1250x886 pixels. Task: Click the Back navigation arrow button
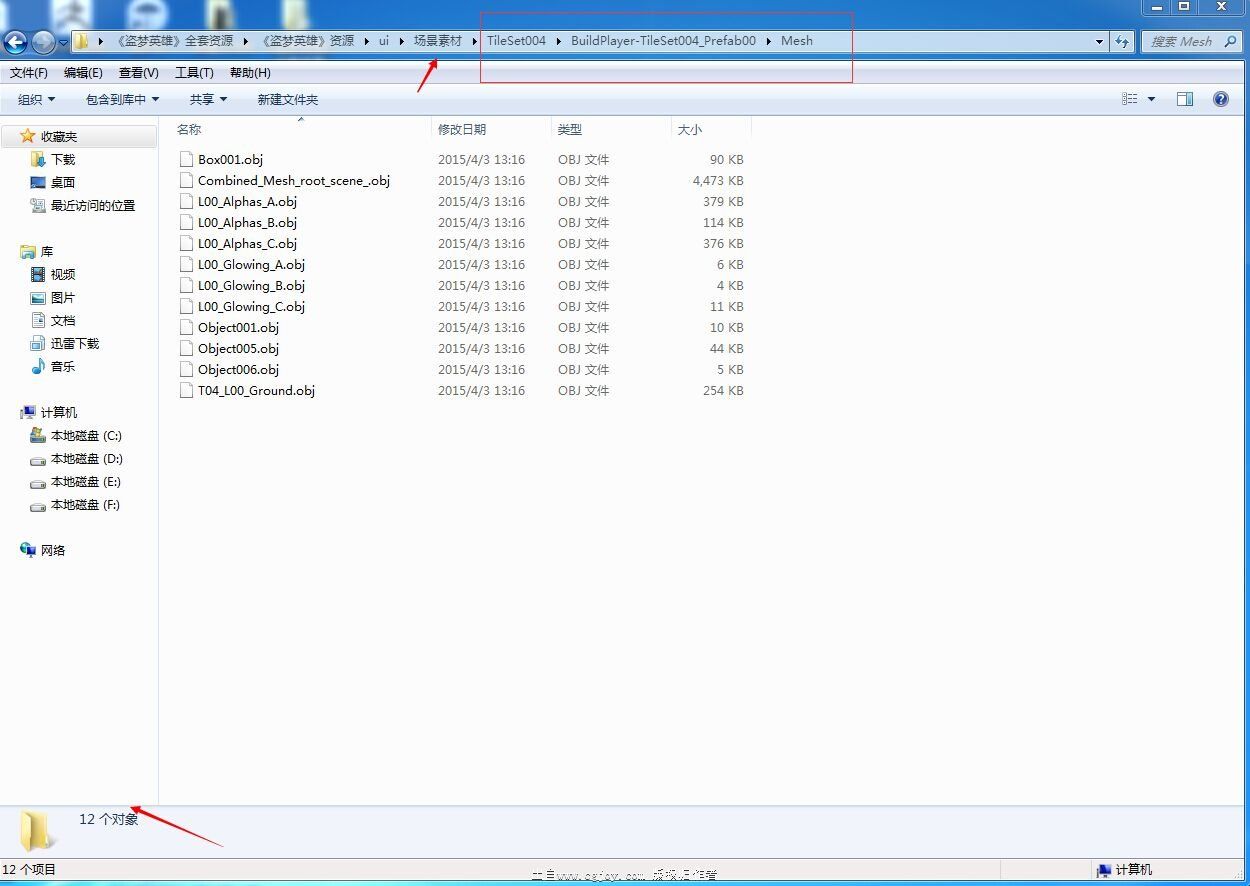(x=15, y=42)
